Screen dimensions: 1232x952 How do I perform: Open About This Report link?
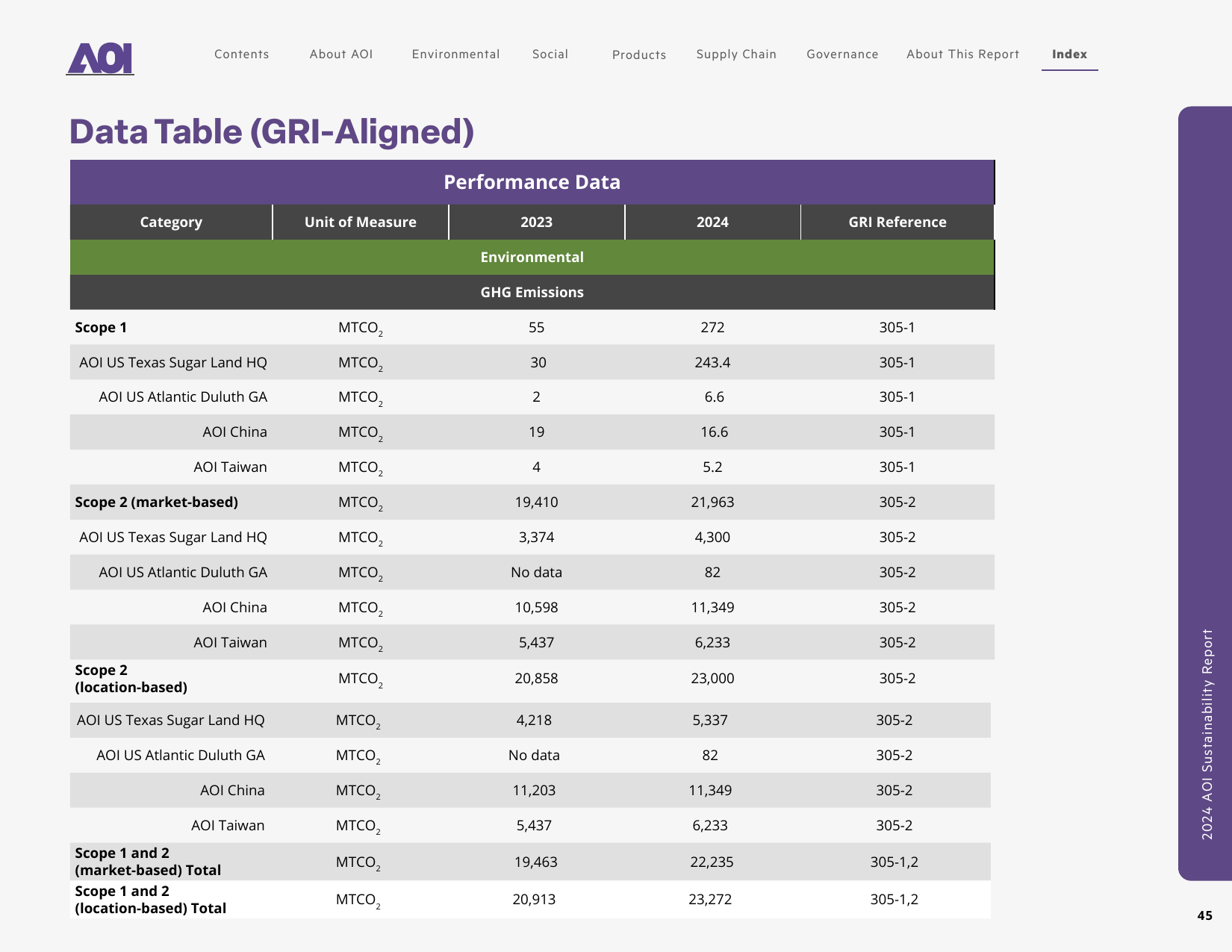tap(962, 55)
